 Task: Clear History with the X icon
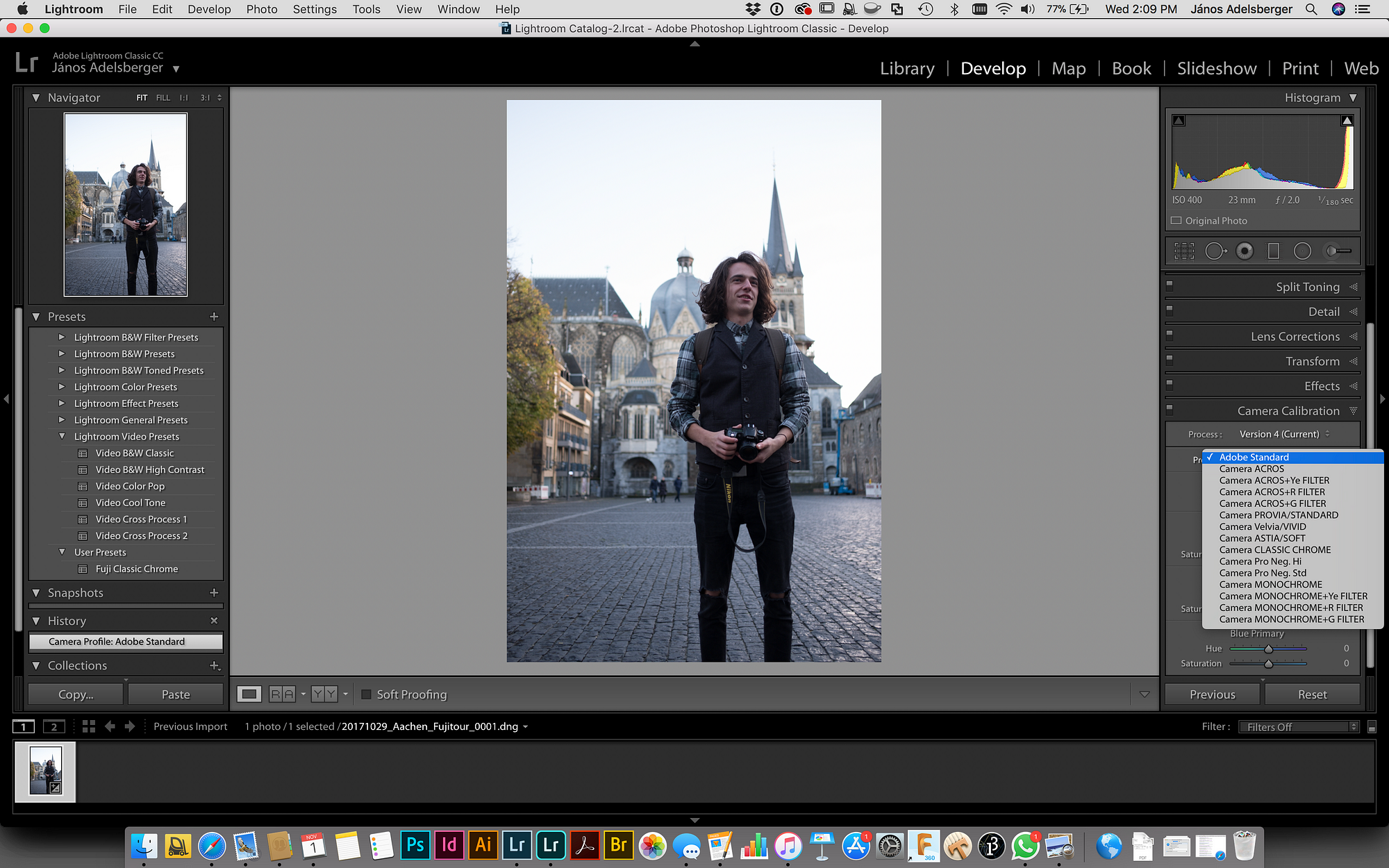coord(214,621)
